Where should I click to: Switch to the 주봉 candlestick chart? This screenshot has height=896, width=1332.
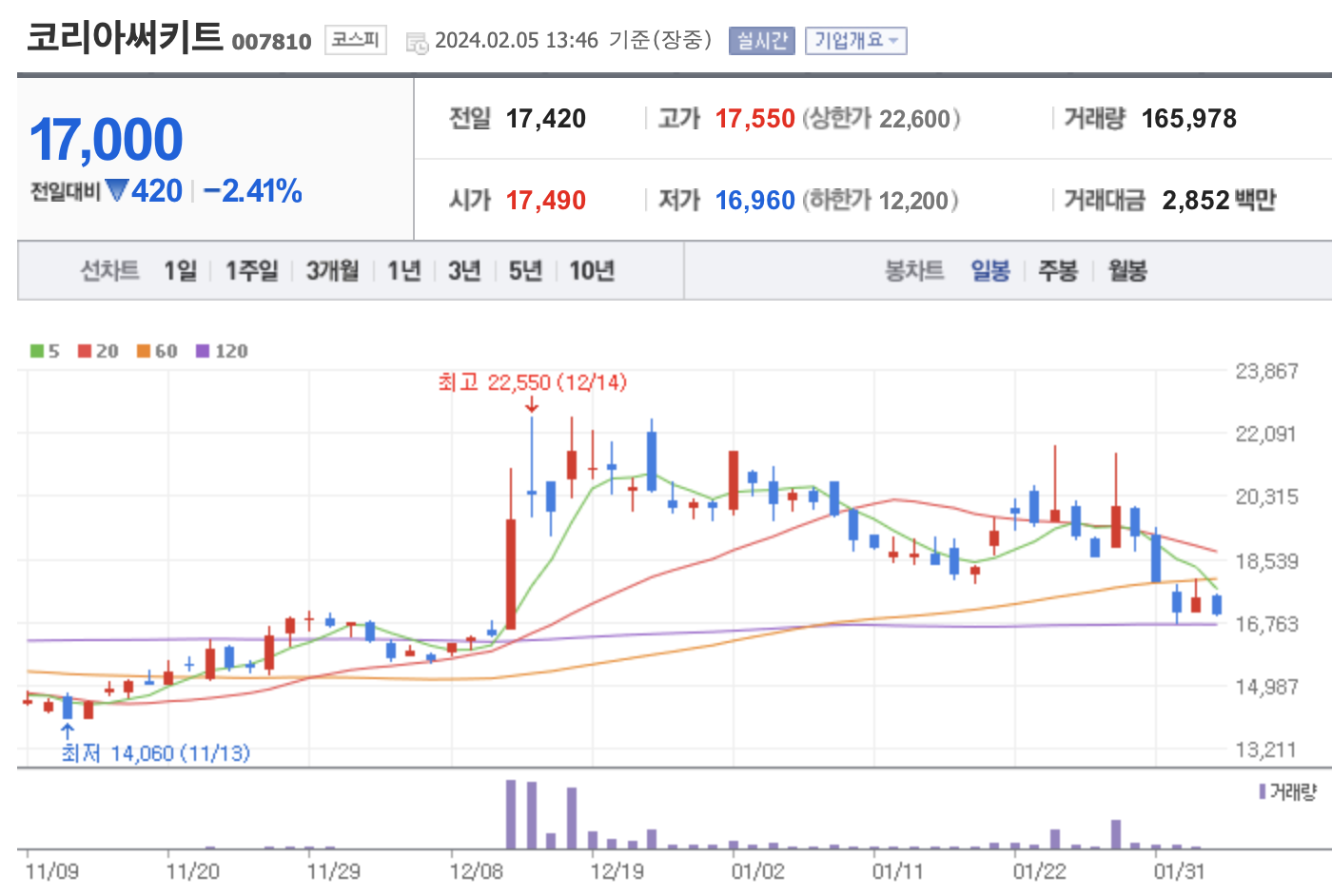(x=1058, y=271)
